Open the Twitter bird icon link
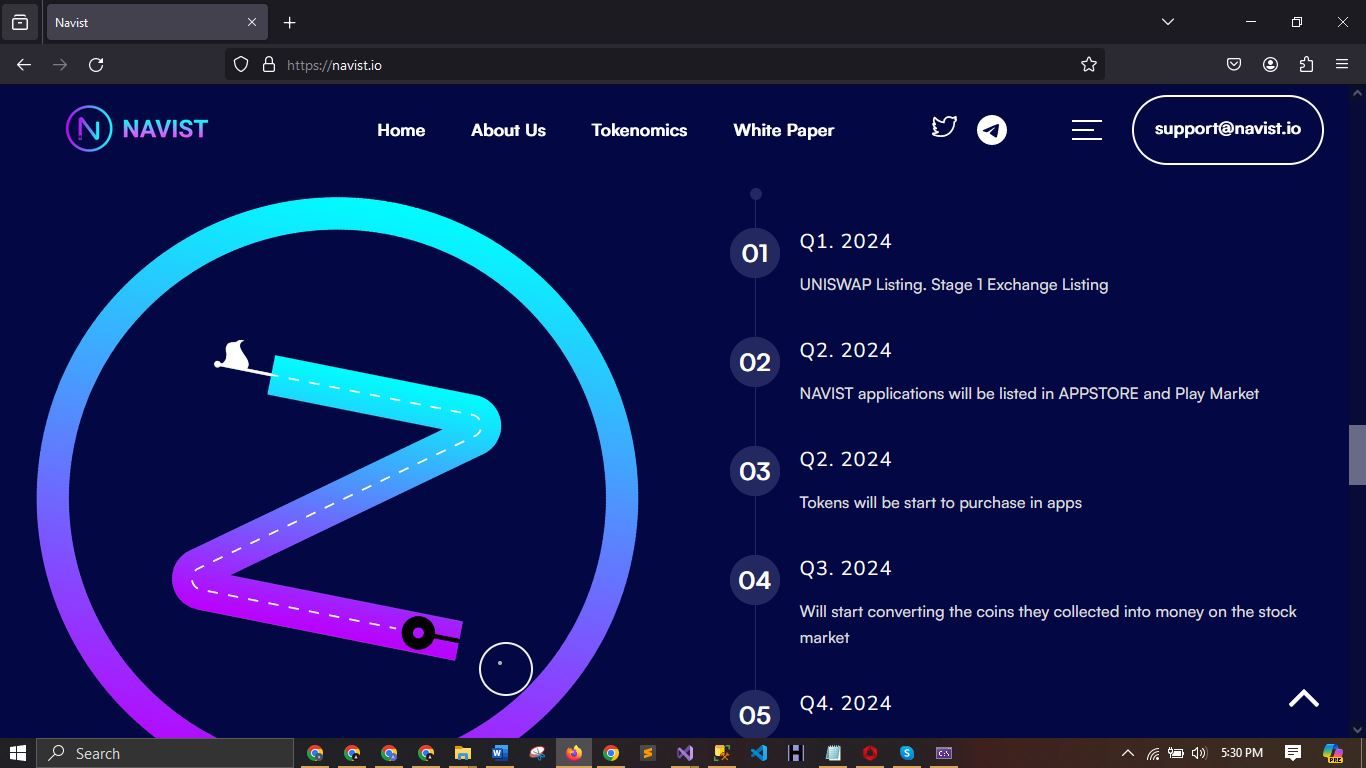 coord(944,127)
